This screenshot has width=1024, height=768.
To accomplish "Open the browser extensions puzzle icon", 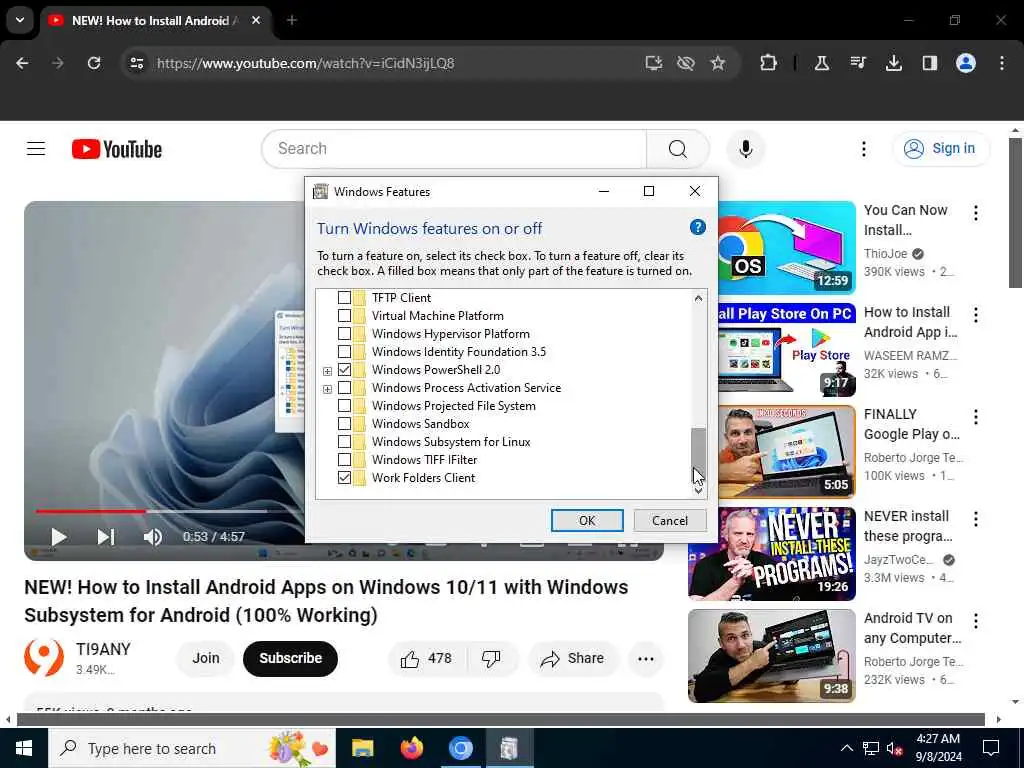I will click(x=769, y=63).
